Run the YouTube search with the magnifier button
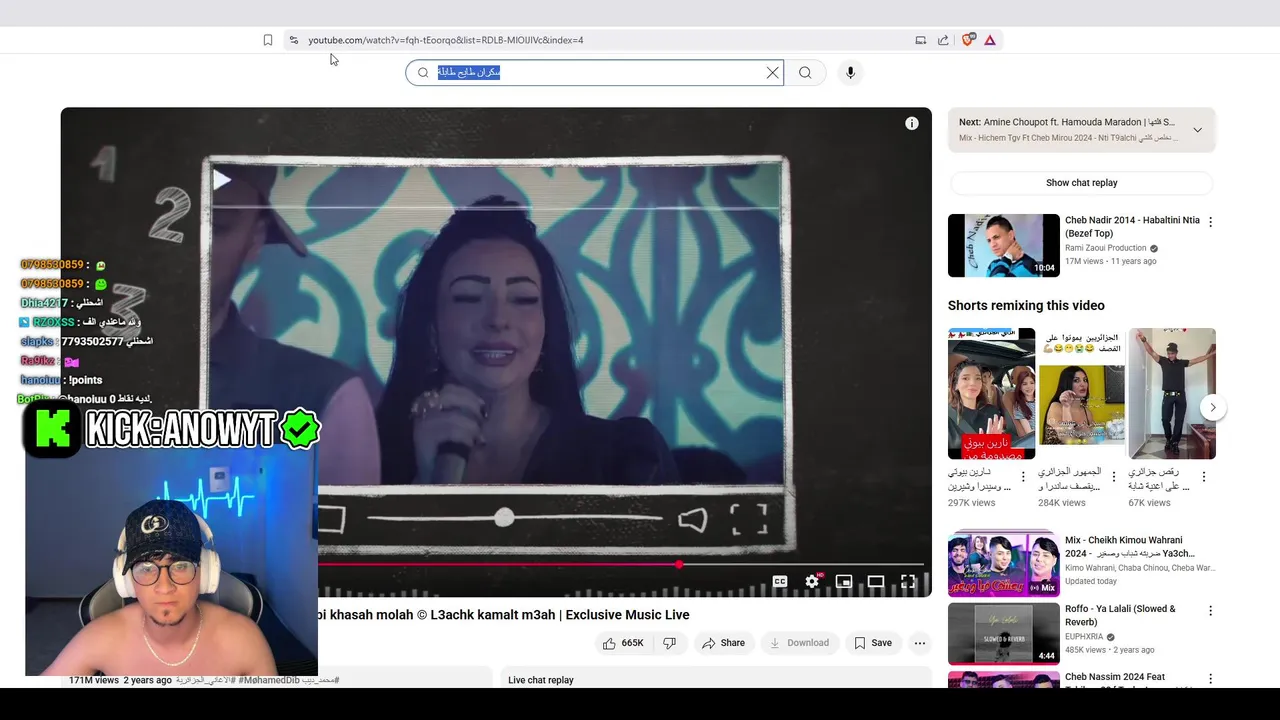1280x720 pixels. [805, 72]
